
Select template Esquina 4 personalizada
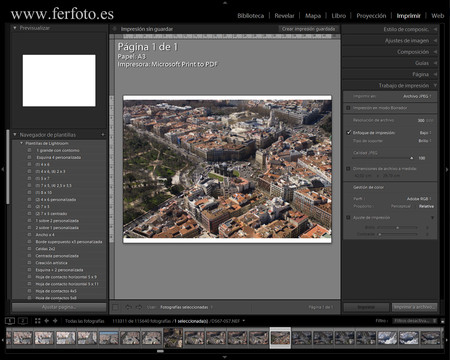point(59,157)
